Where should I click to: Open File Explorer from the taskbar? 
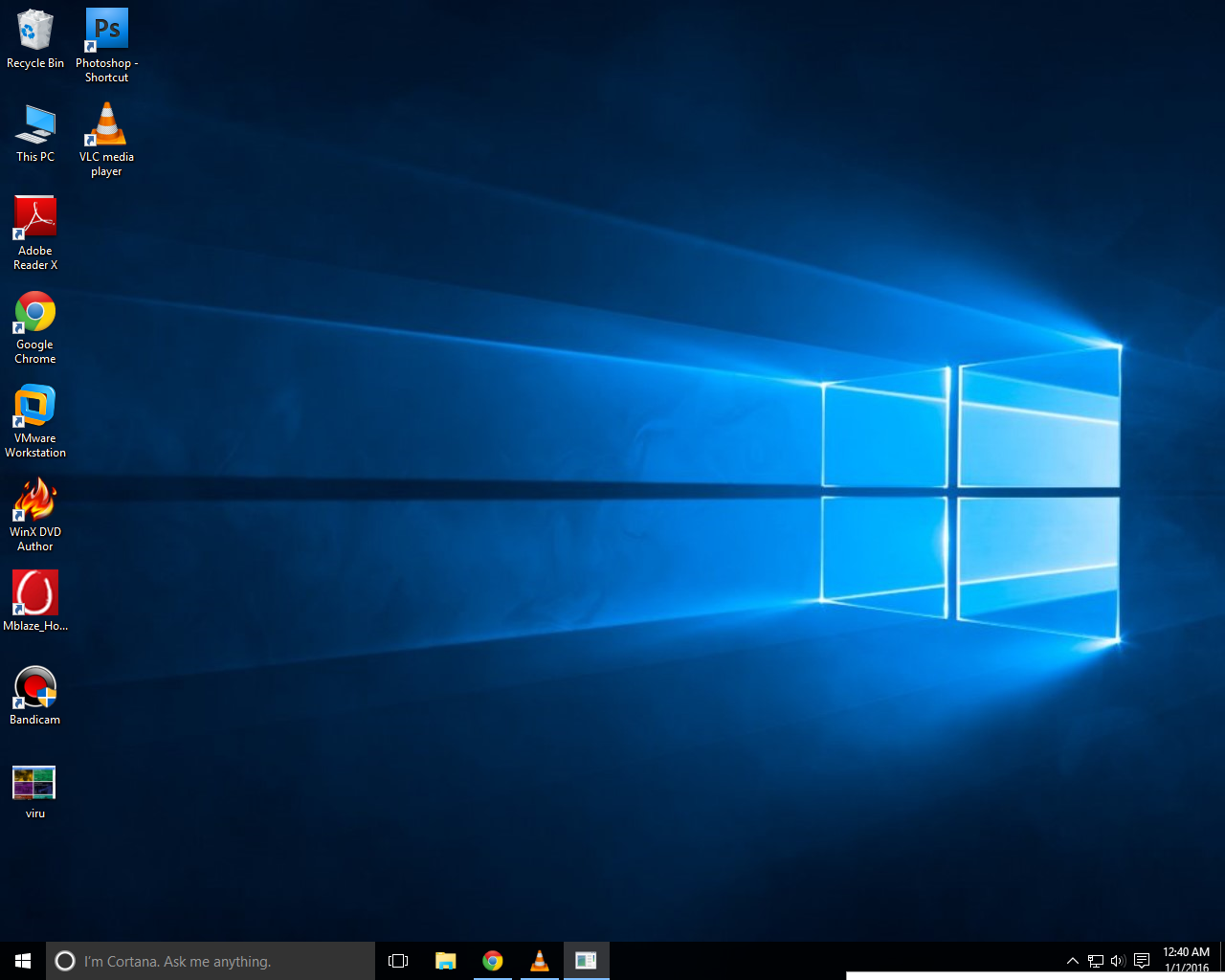(x=445, y=960)
